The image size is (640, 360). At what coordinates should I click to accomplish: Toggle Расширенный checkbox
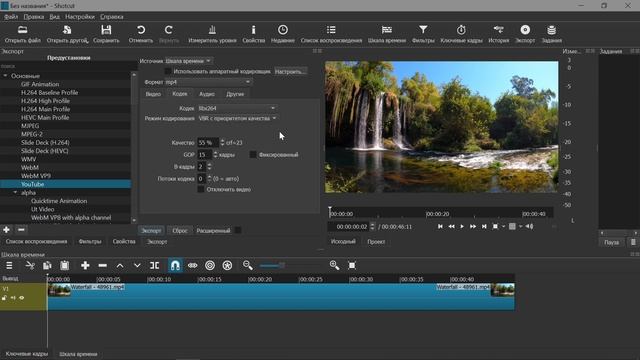coord(238,231)
